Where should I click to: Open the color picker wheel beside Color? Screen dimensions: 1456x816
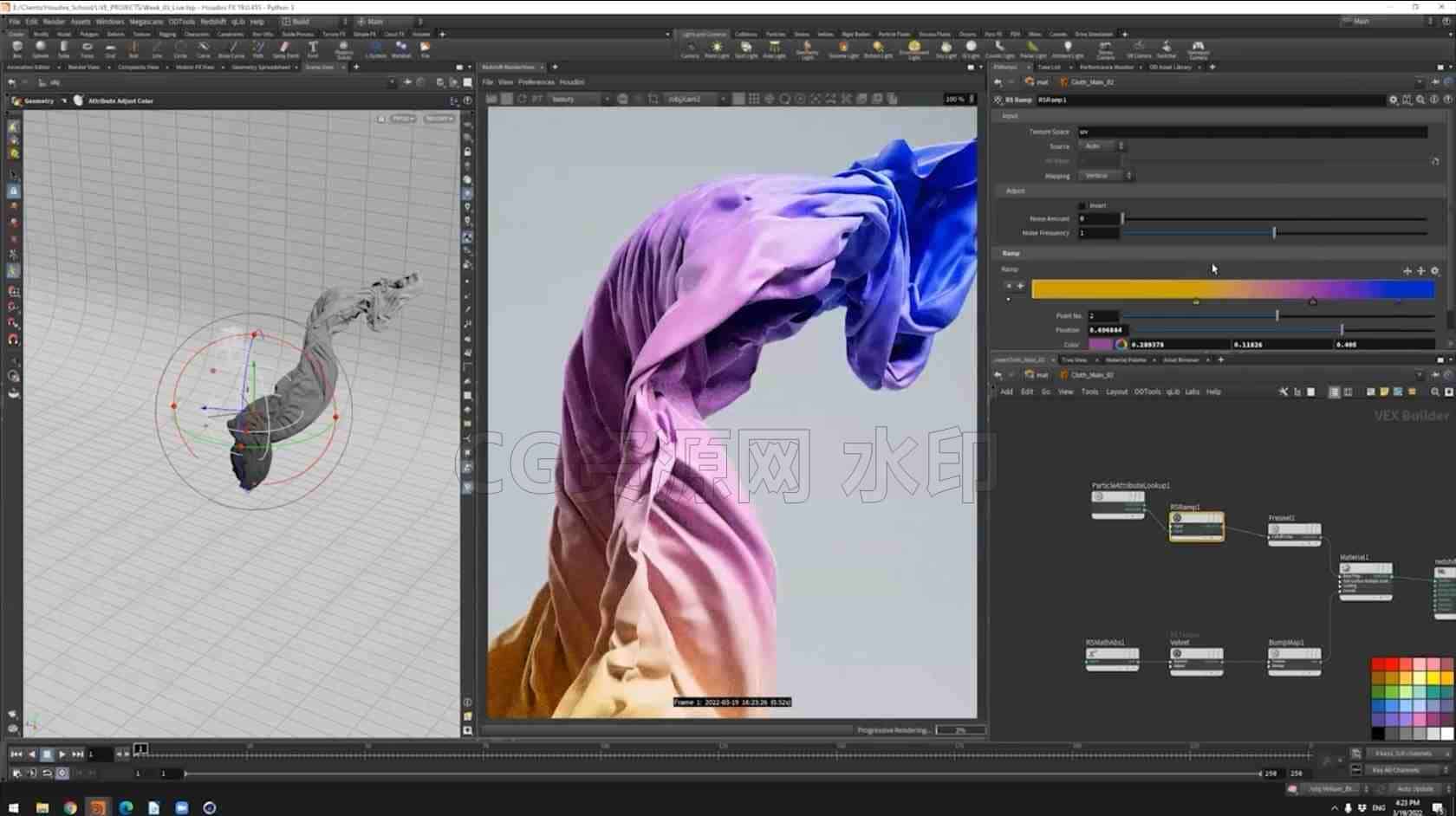click(1121, 345)
